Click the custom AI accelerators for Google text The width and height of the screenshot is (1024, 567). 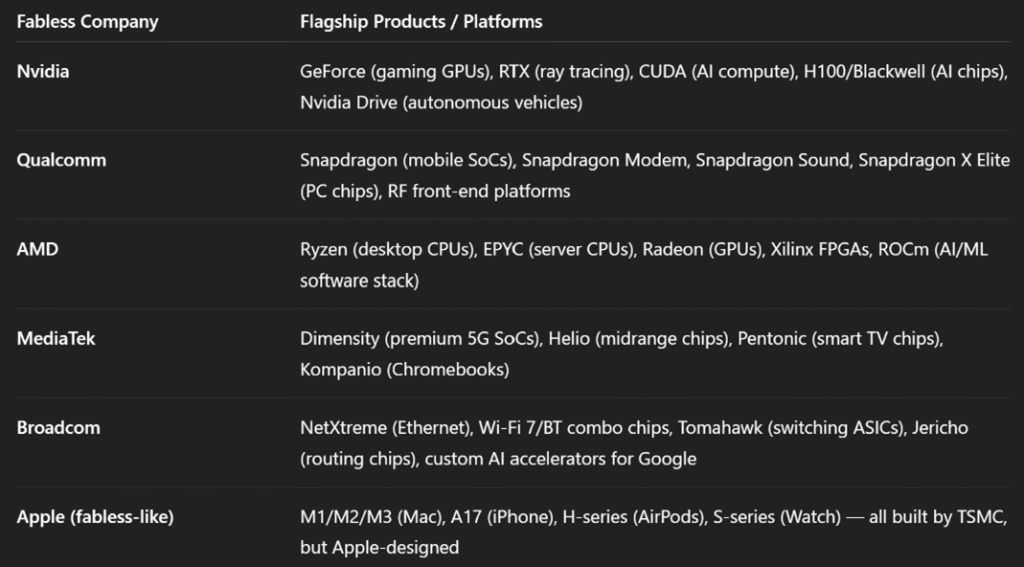[x=560, y=459]
